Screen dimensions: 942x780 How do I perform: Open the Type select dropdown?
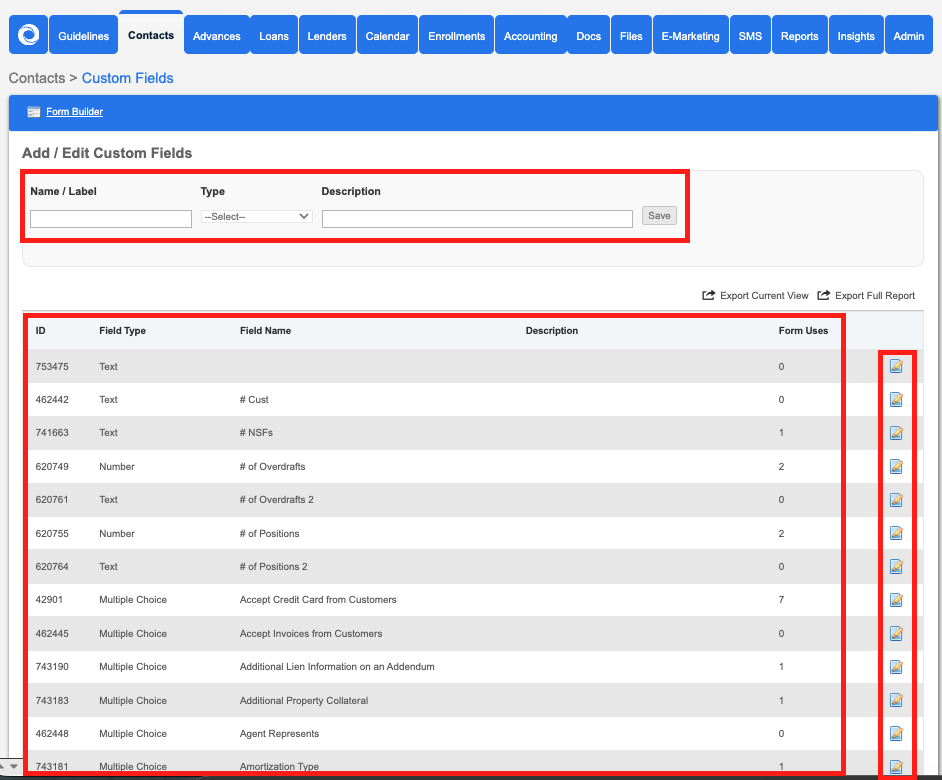pos(257,216)
